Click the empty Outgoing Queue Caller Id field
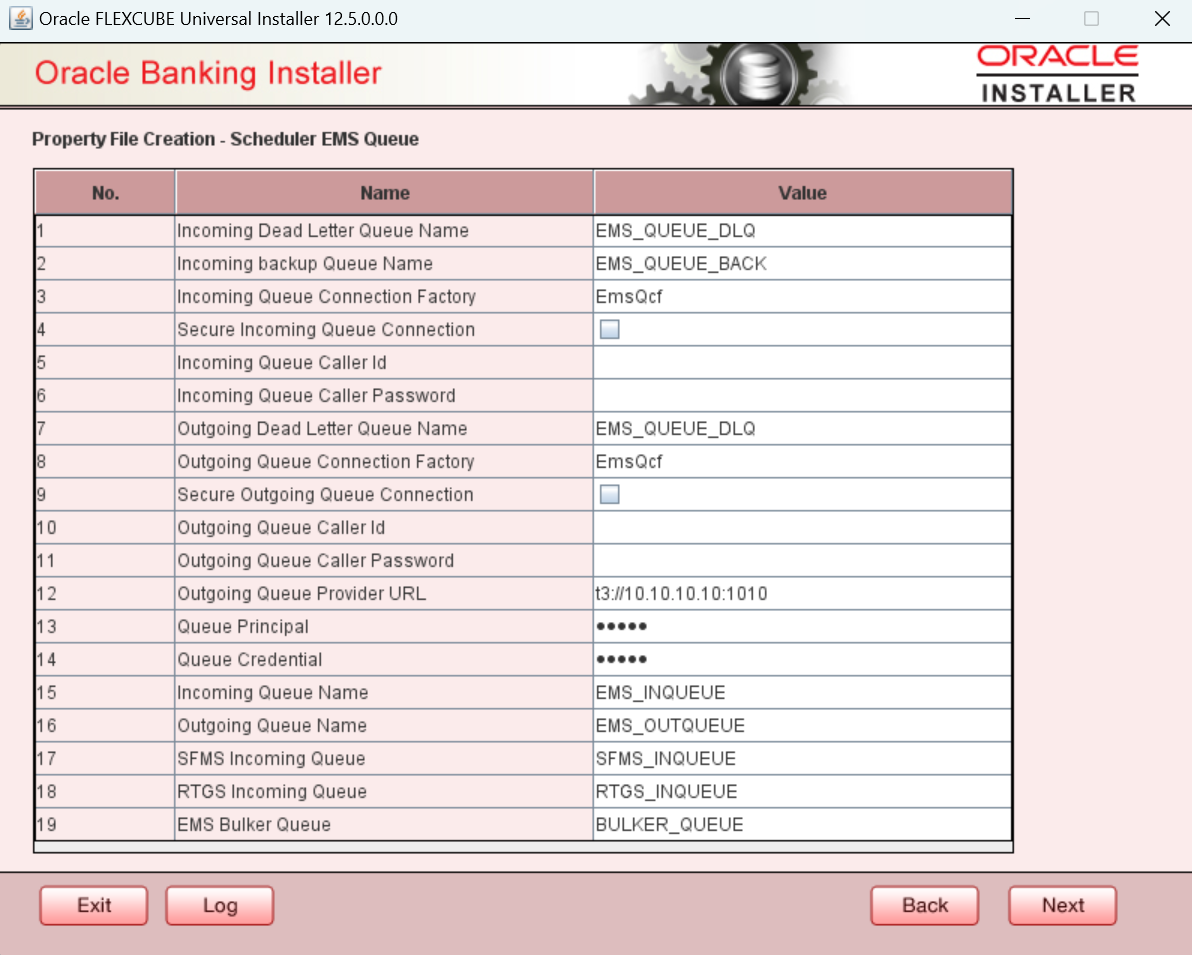Viewport: 1192px width, 955px height. [802, 528]
